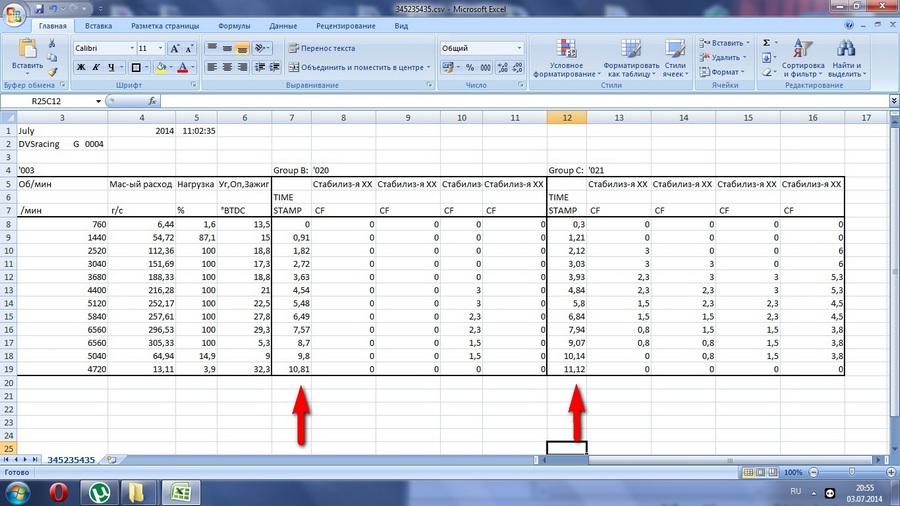900x506 pixels.
Task: Click the percent style icon
Action: pyautogui.click(x=470, y=67)
